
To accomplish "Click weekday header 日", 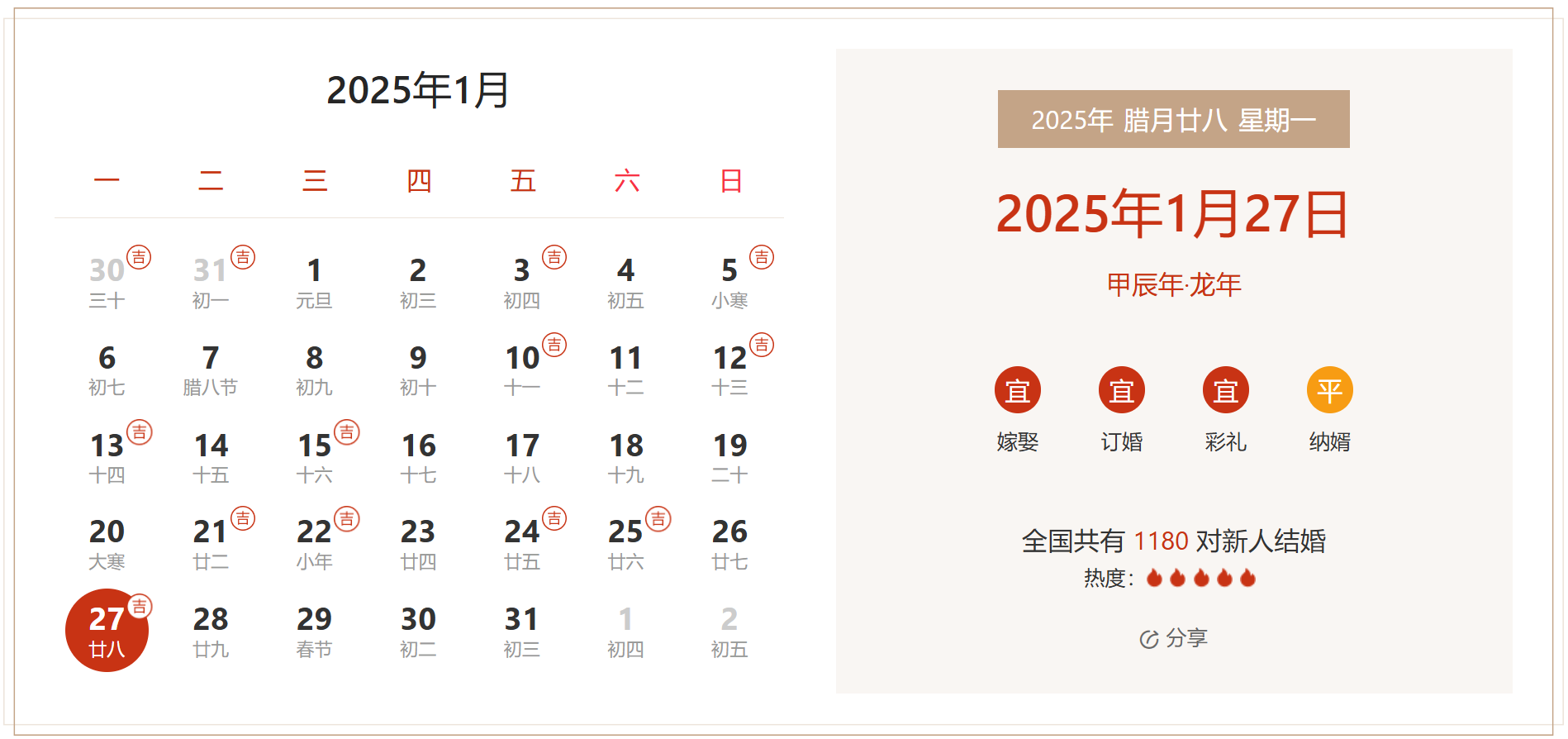I will 731,180.
